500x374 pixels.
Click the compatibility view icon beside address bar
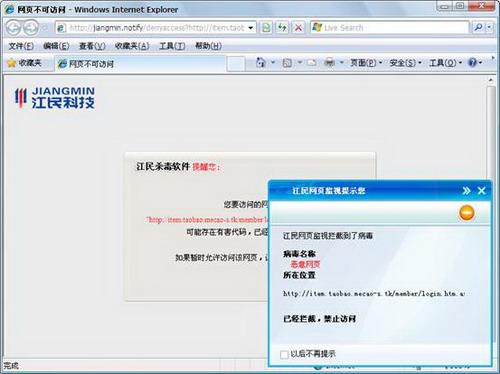(266, 28)
